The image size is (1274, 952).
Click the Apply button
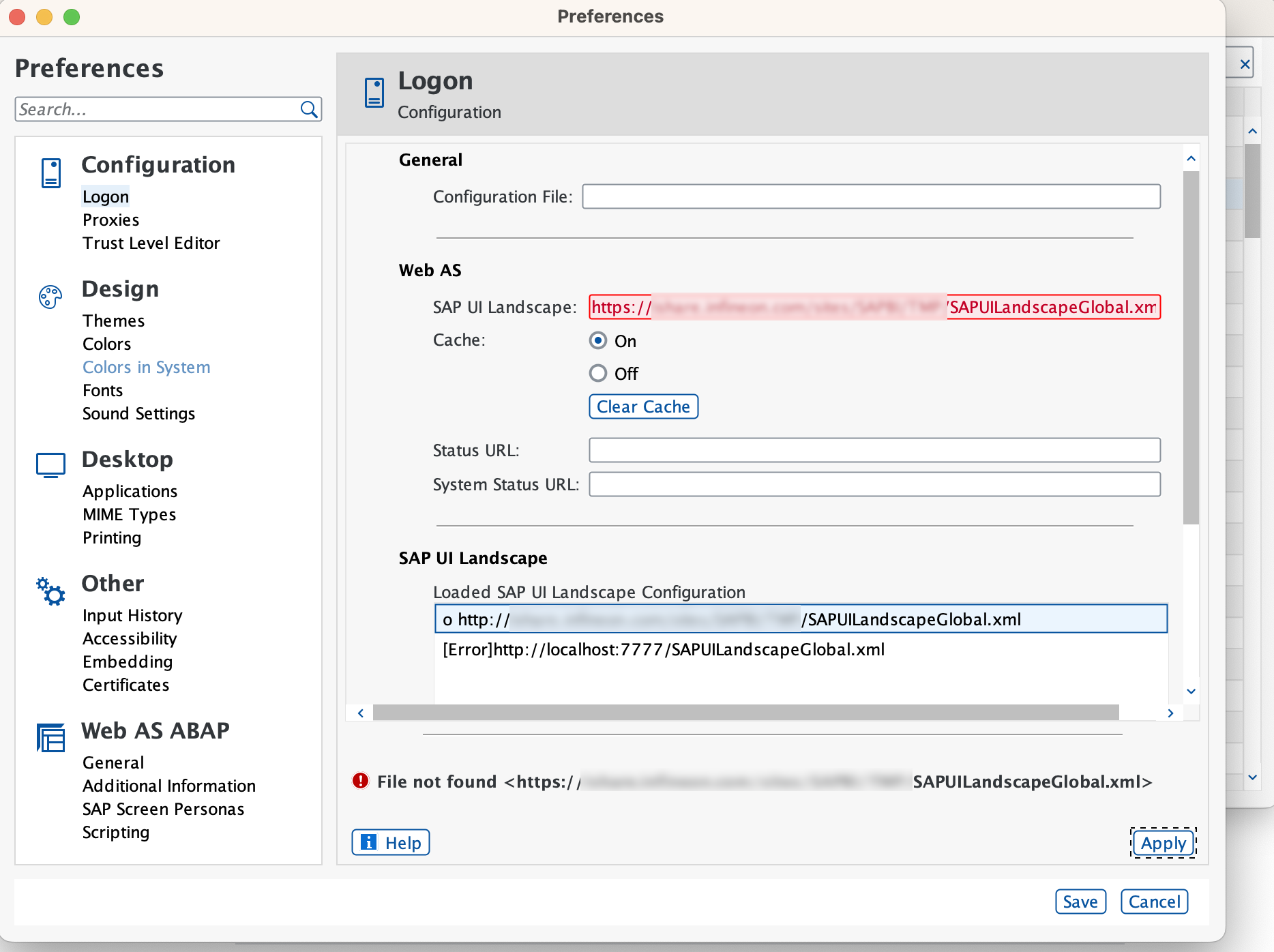coord(1164,843)
